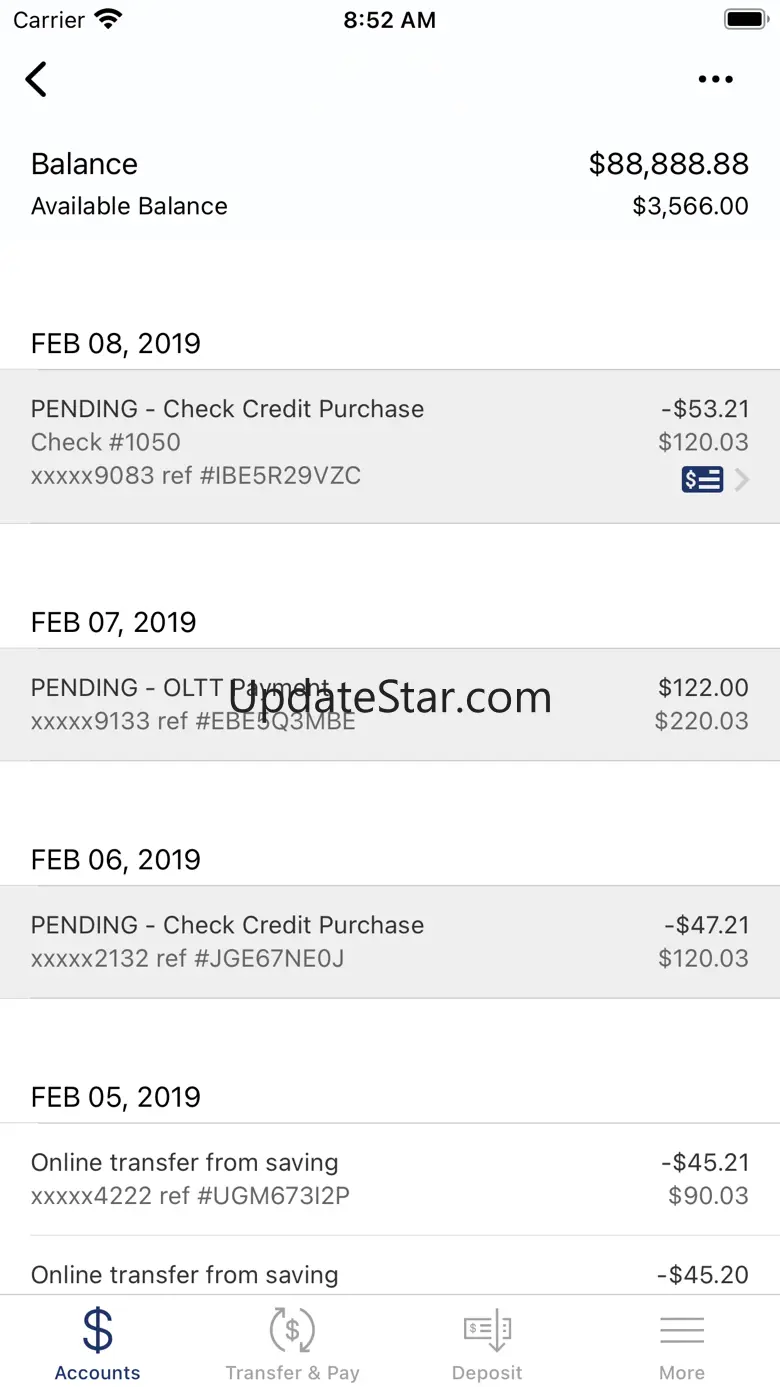View check image icon for Check #1050

click(x=702, y=480)
